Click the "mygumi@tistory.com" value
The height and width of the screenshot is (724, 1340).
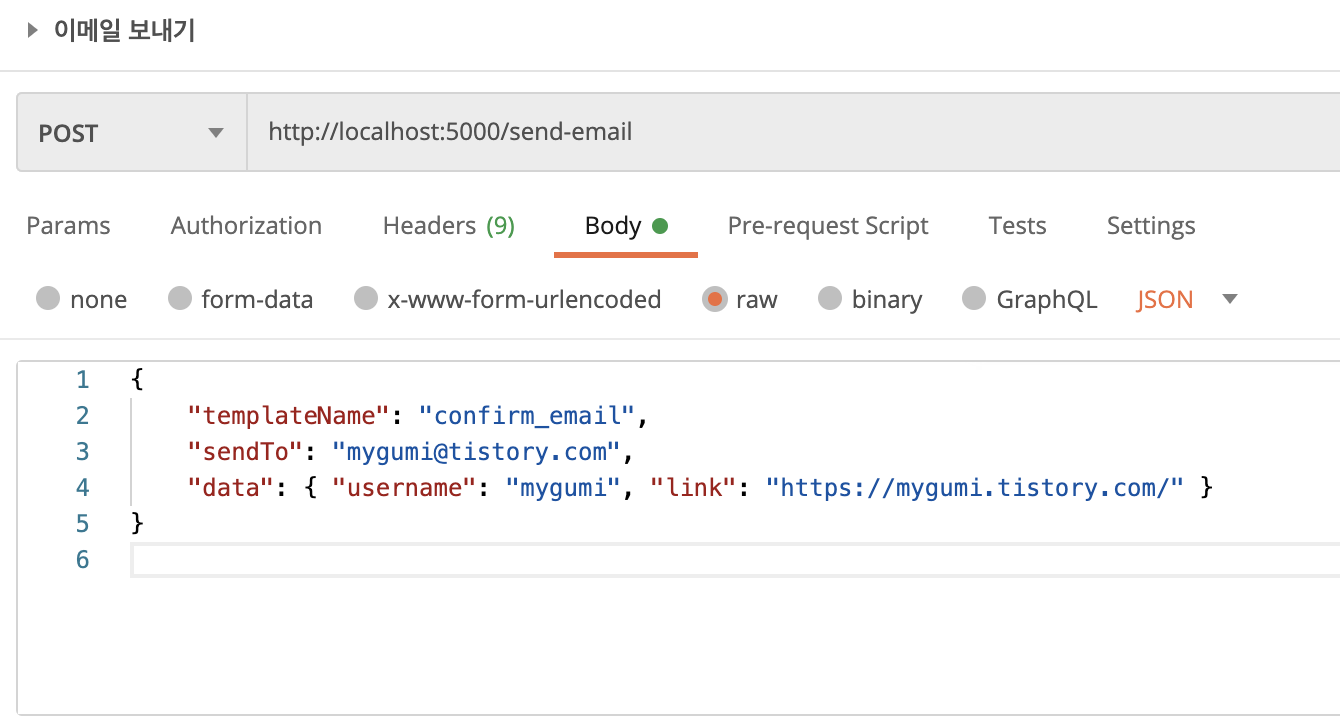[x=477, y=452]
